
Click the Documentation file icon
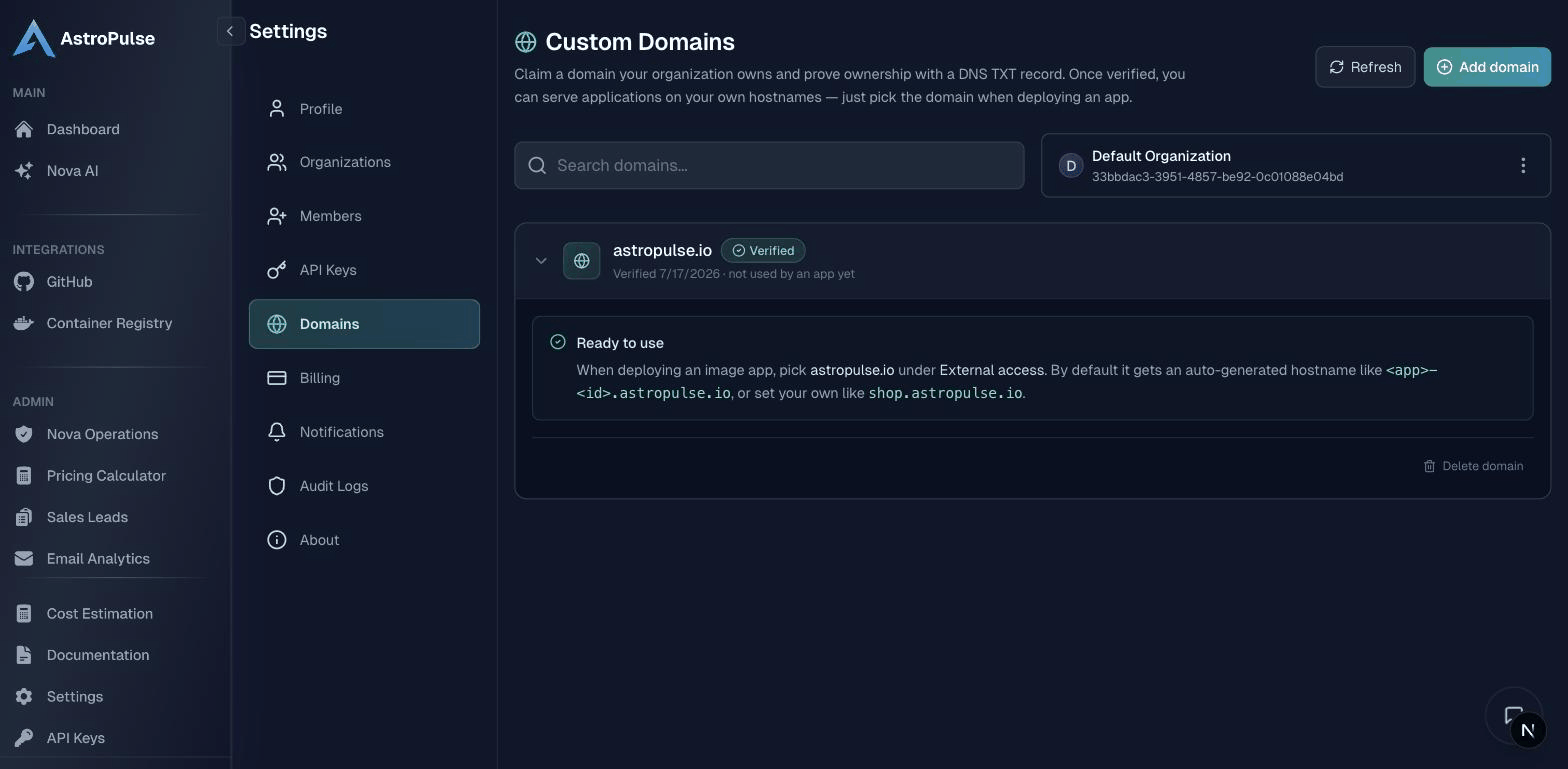pos(24,655)
